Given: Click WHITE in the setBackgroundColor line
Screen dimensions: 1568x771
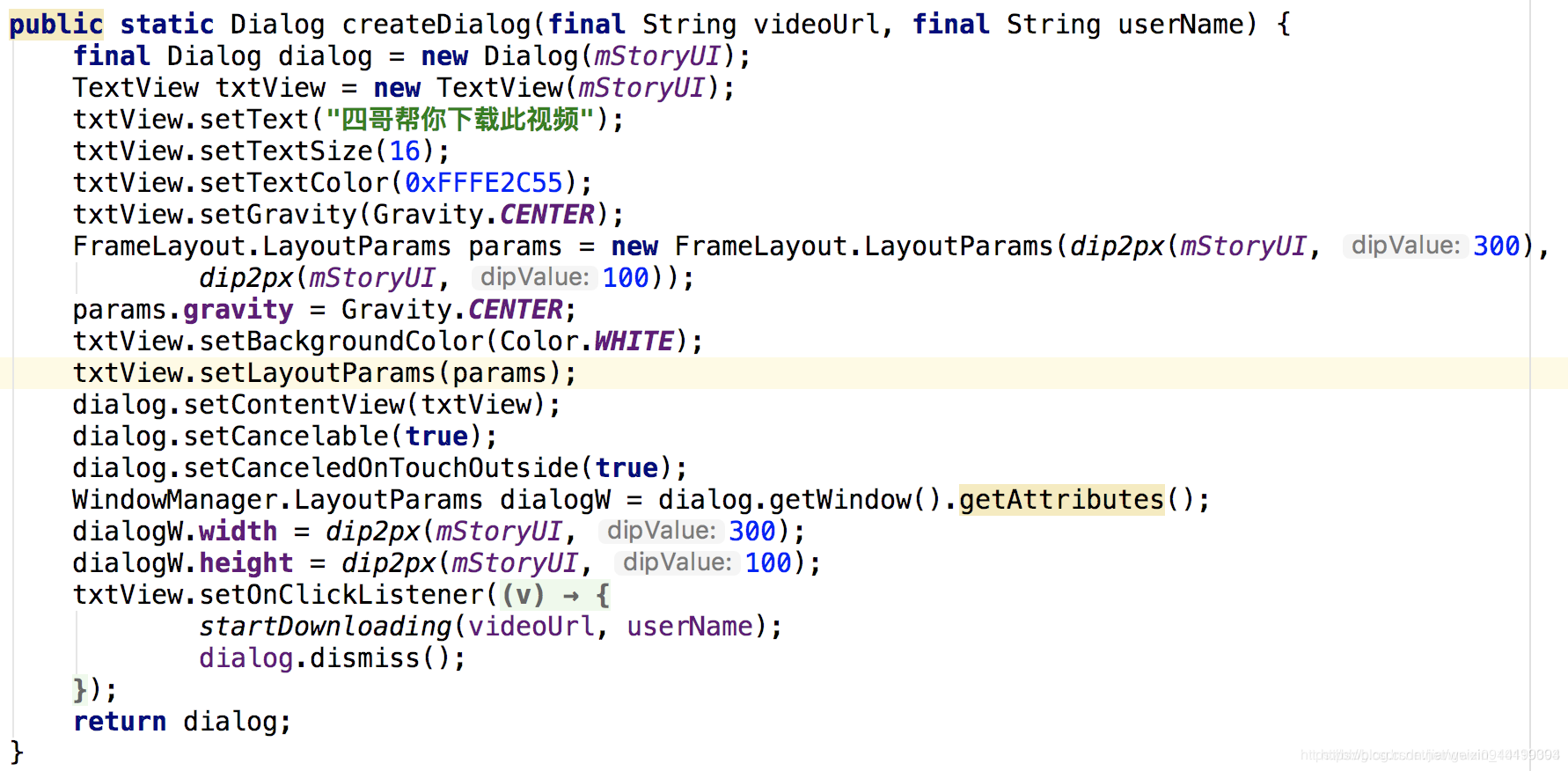Looking at the screenshot, I should (x=634, y=341).
